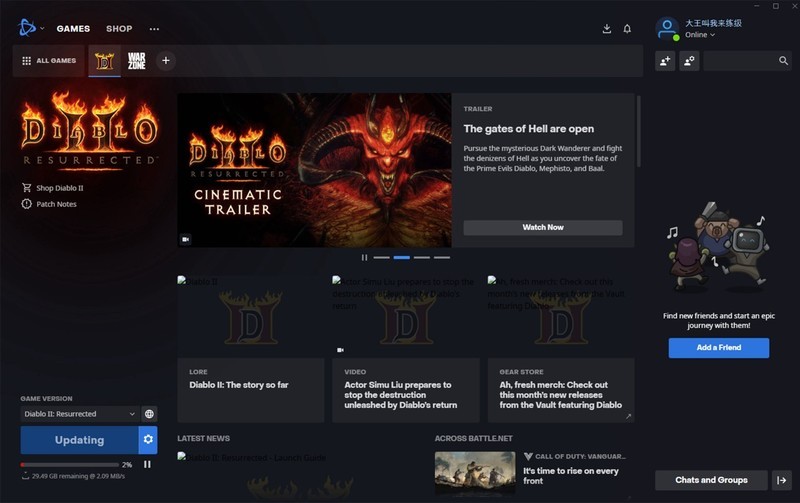Click the account username text
Viewport: 800px width, 503px height.
click(713, 23)
